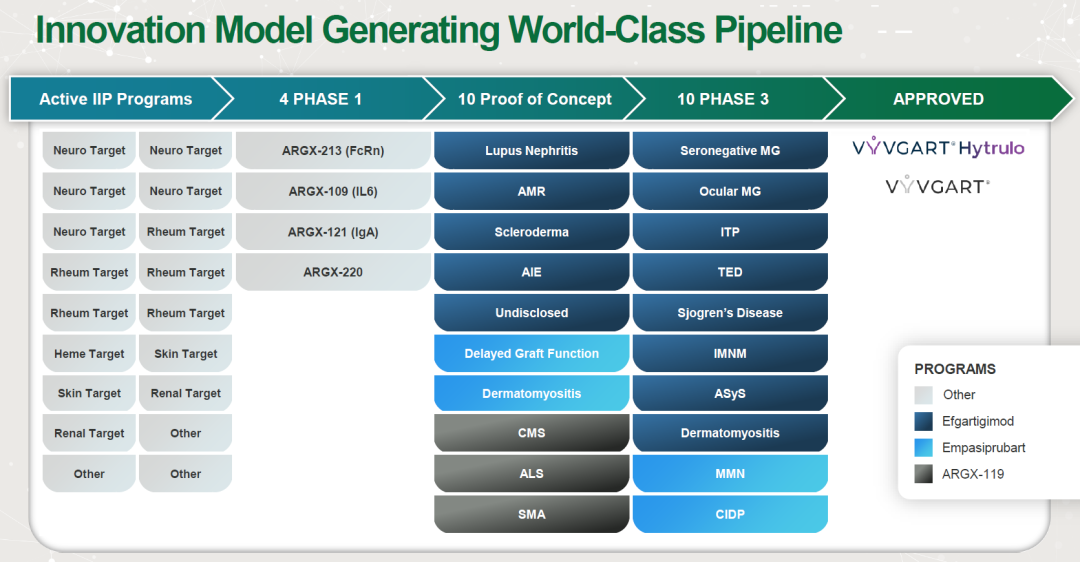The image size is (1080, 562).
Task: Select the MMN box
Action: 730,474
